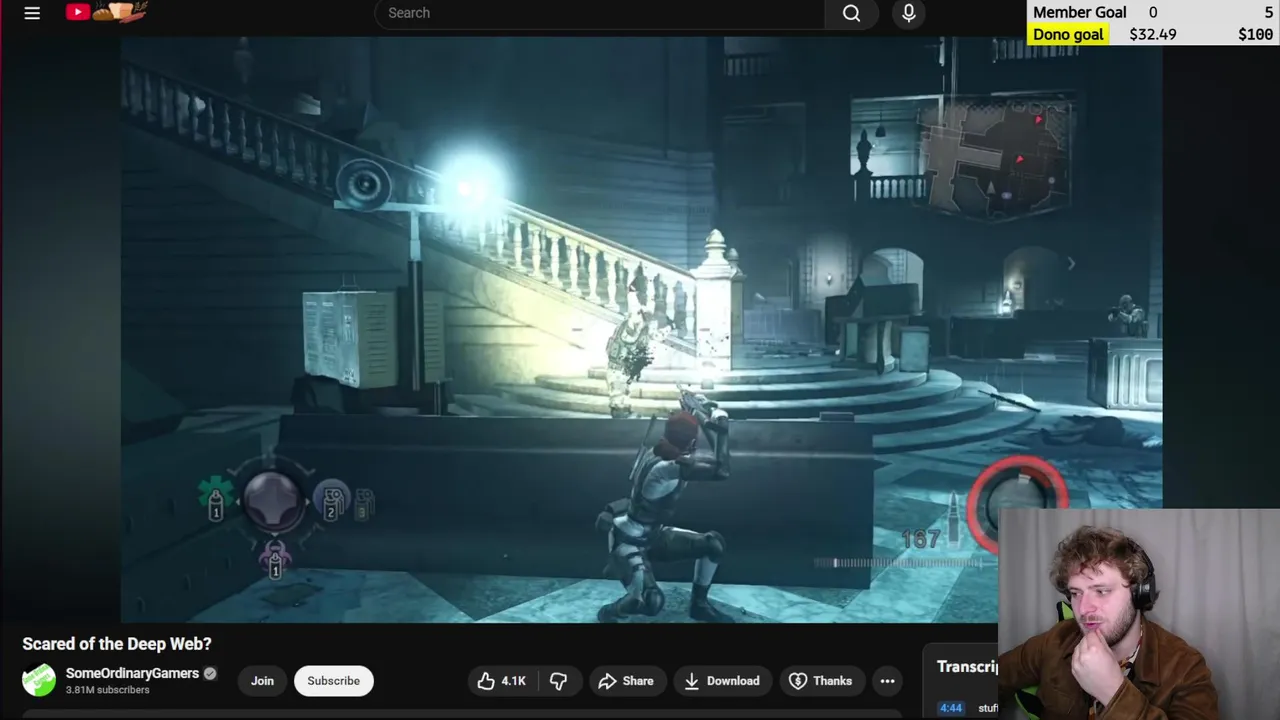Open SomeOrdinaryGamers channel avatar
Viewport: 1280px width, 720px height.
(x=39, y=680)
